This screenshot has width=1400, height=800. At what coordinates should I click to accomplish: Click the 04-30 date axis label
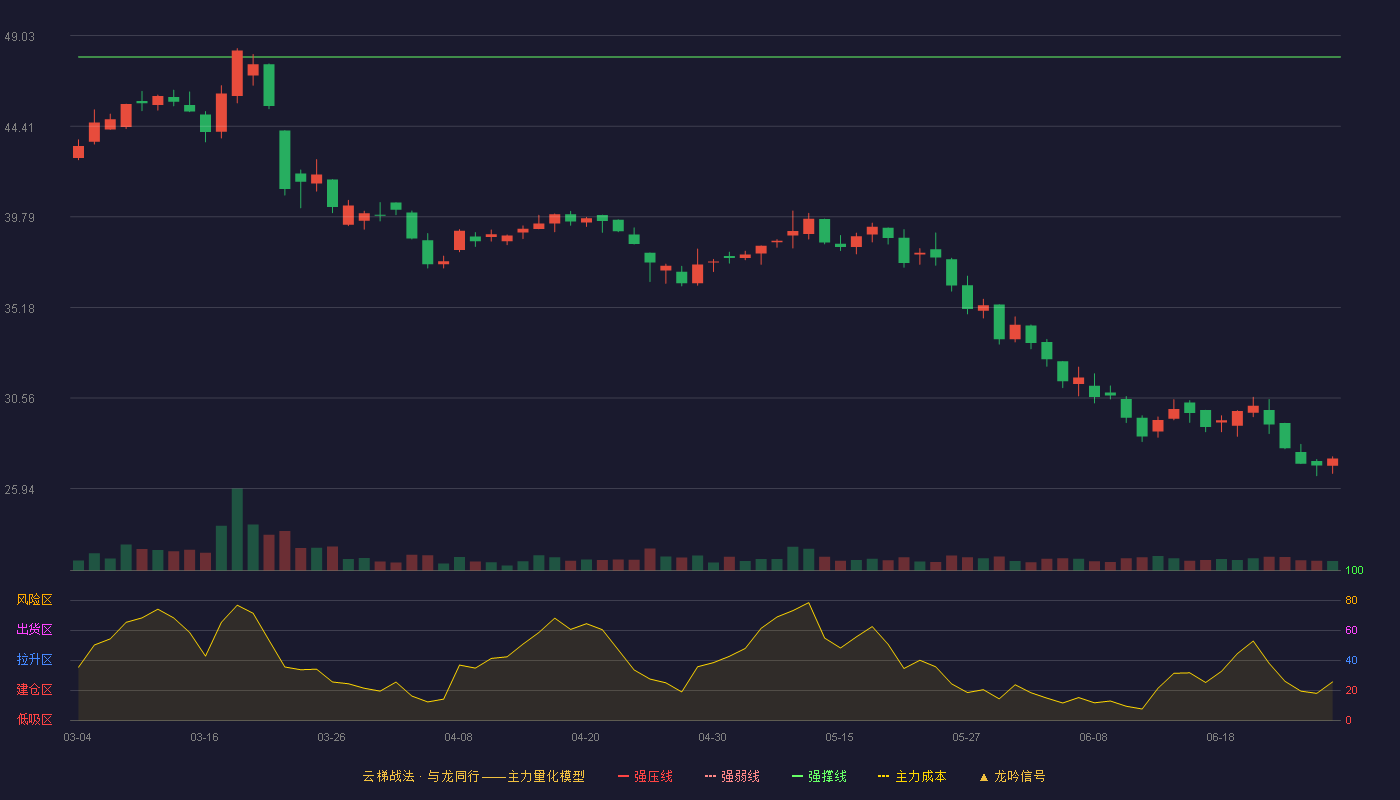click(x=712, y=737)
